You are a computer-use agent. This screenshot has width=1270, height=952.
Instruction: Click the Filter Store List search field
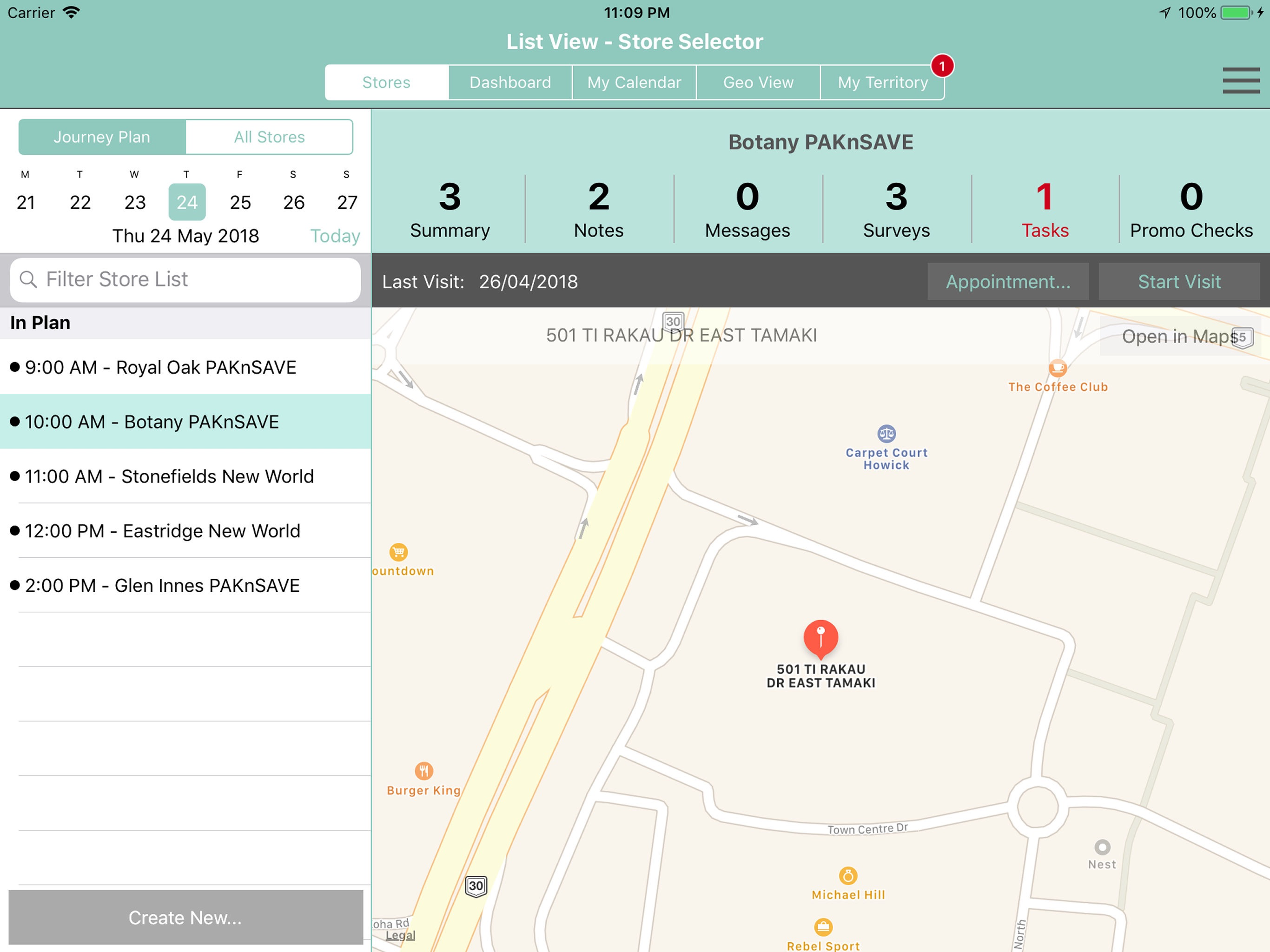[185, 280]
